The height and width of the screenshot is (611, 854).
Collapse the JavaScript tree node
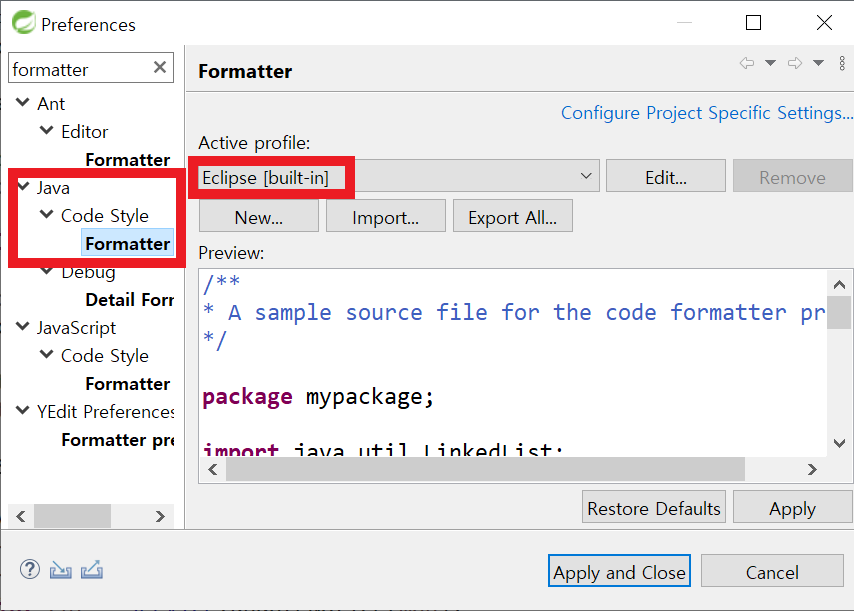(23, 326)
